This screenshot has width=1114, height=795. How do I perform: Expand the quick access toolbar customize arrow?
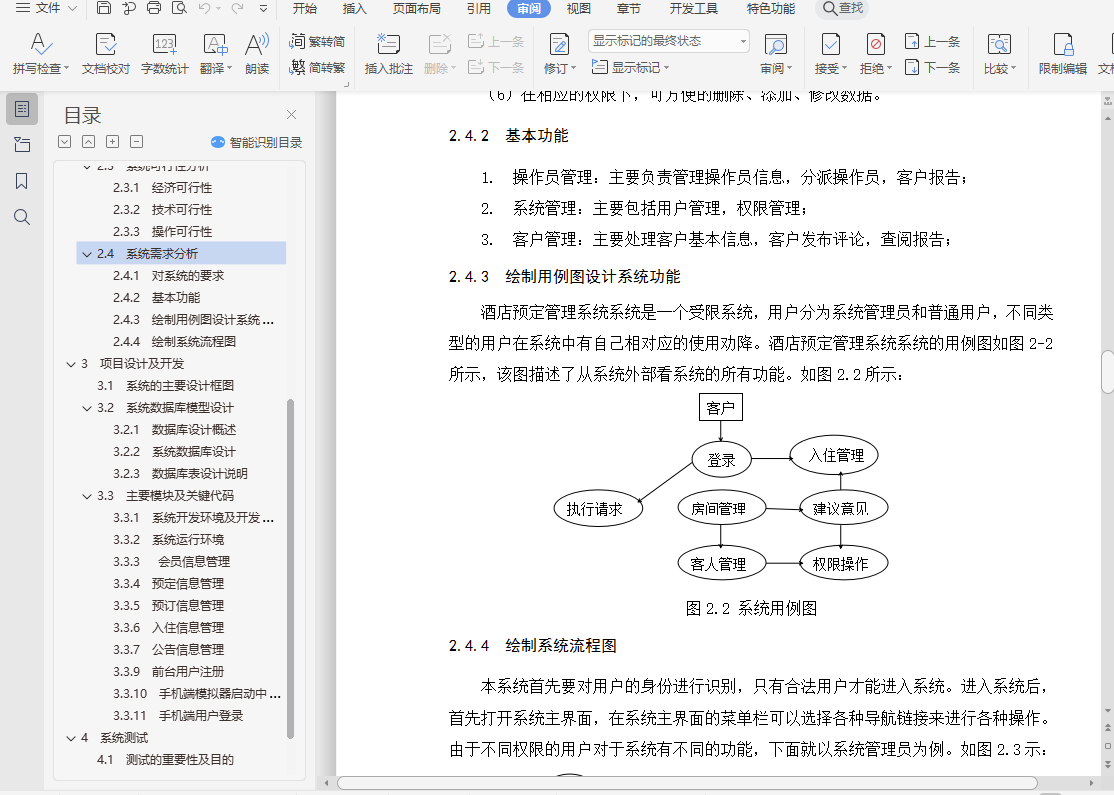point(264,9)
